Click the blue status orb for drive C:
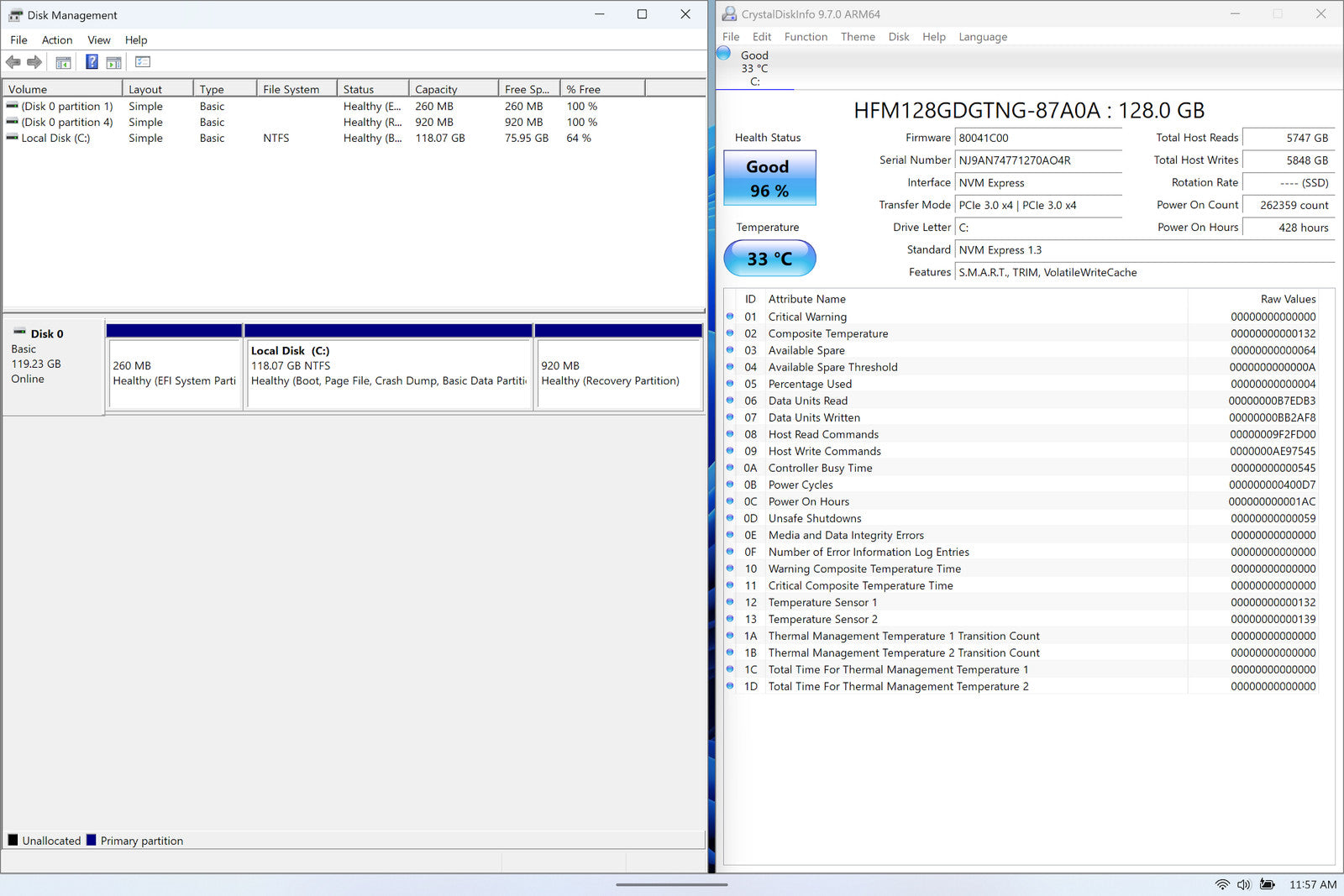The width and height of the screenshot is (1344, 896). click(x=723, y=54)
